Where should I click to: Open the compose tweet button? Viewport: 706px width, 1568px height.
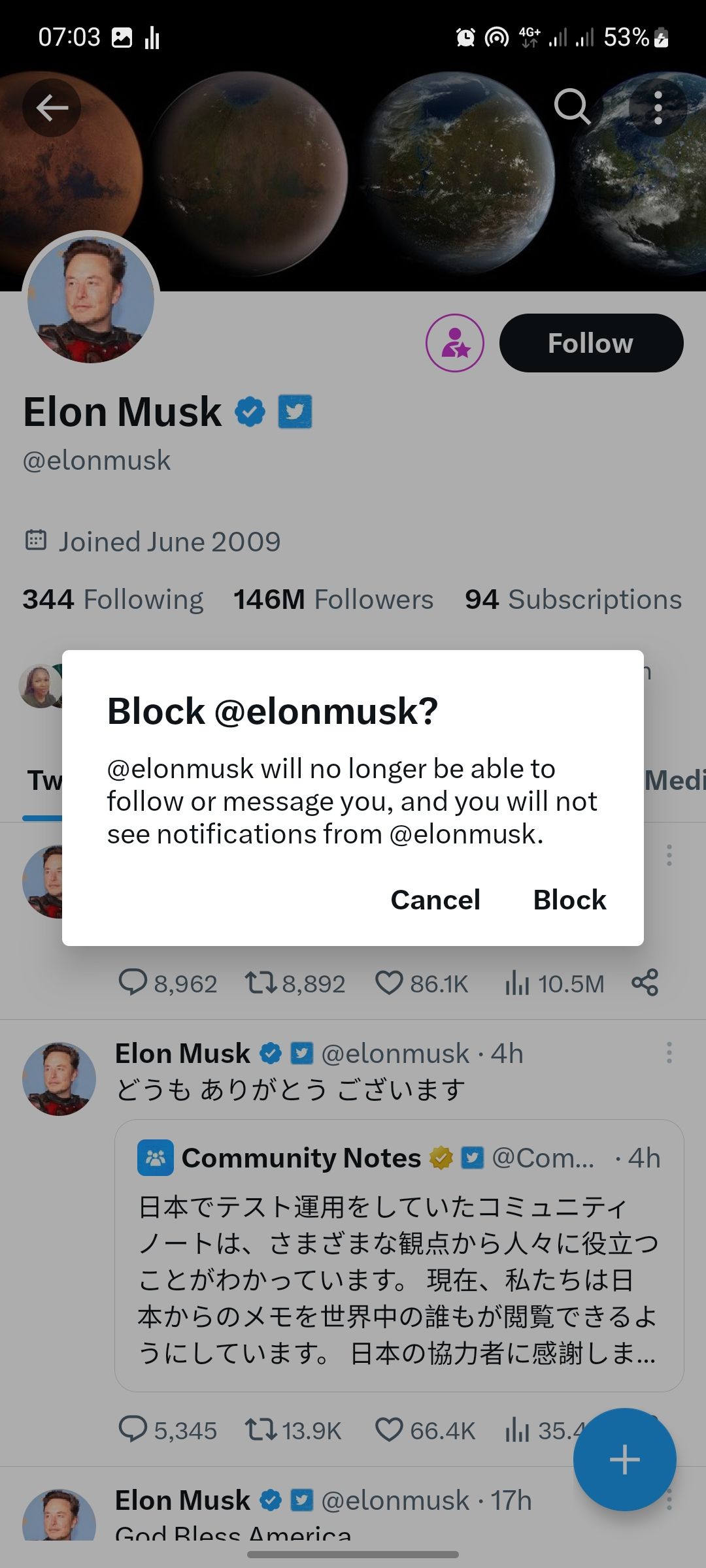coord(624,1458)
